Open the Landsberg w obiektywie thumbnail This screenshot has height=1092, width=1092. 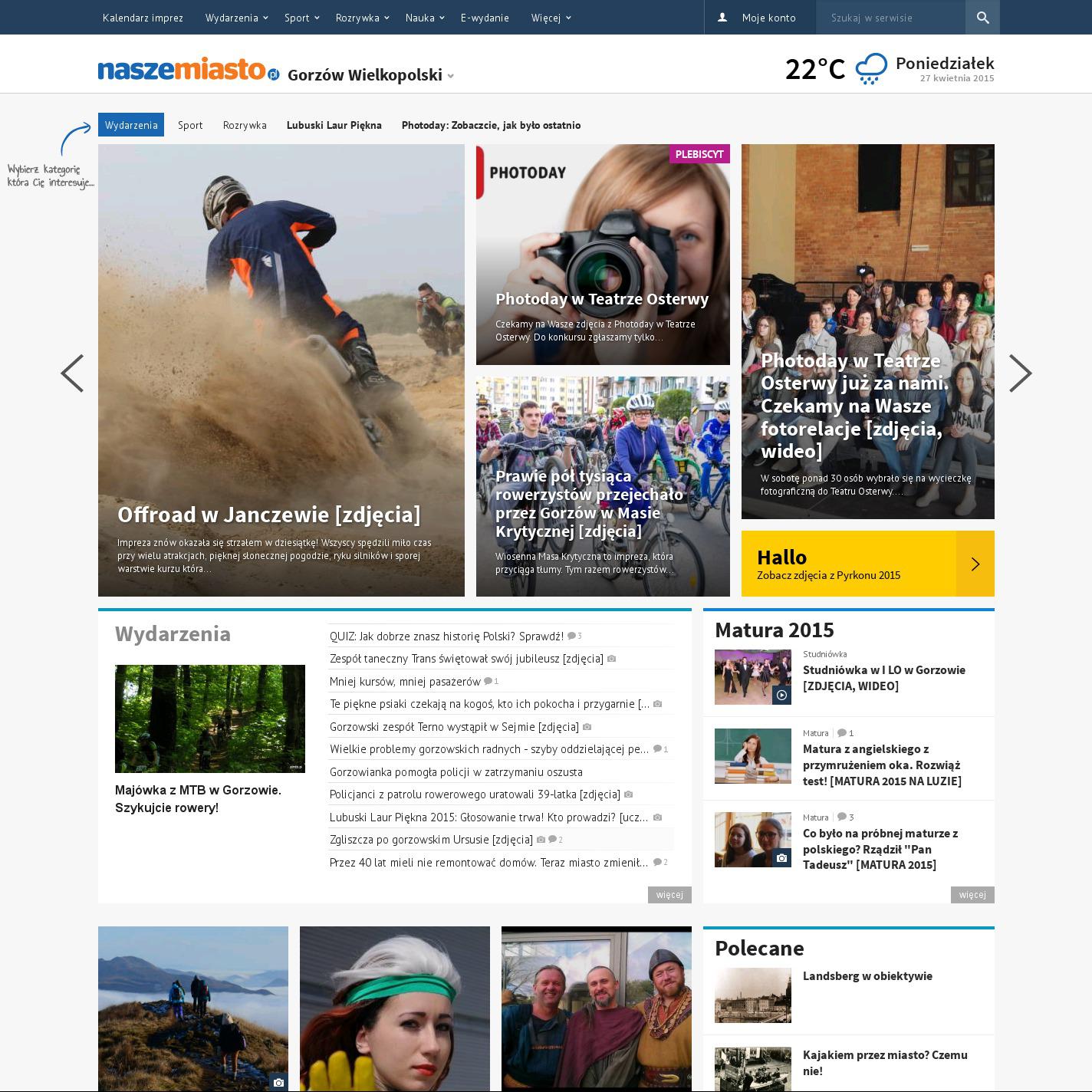click(x=753, y=995)
